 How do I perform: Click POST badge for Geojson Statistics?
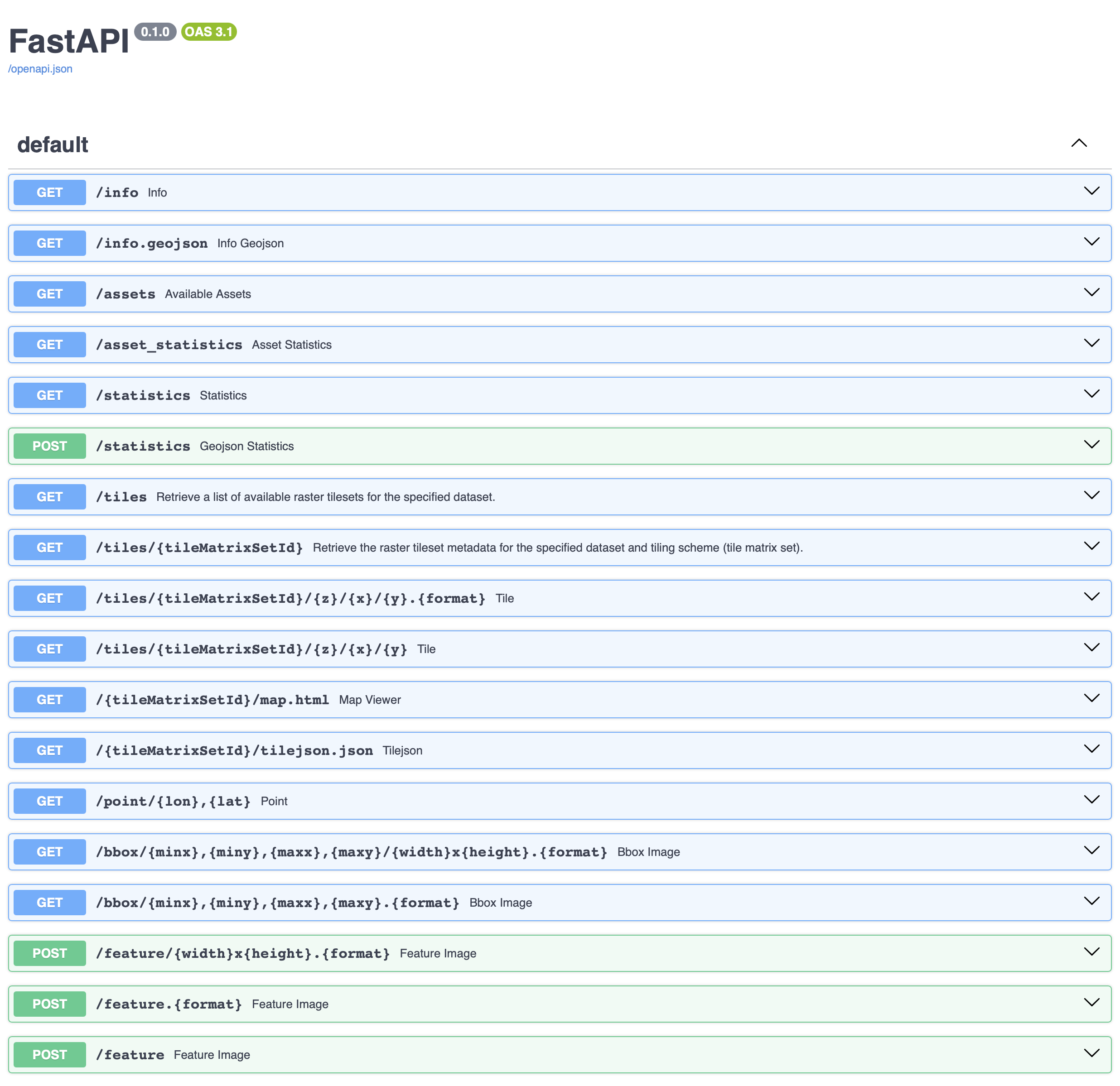pyautogui.click(x=50, y=446)
